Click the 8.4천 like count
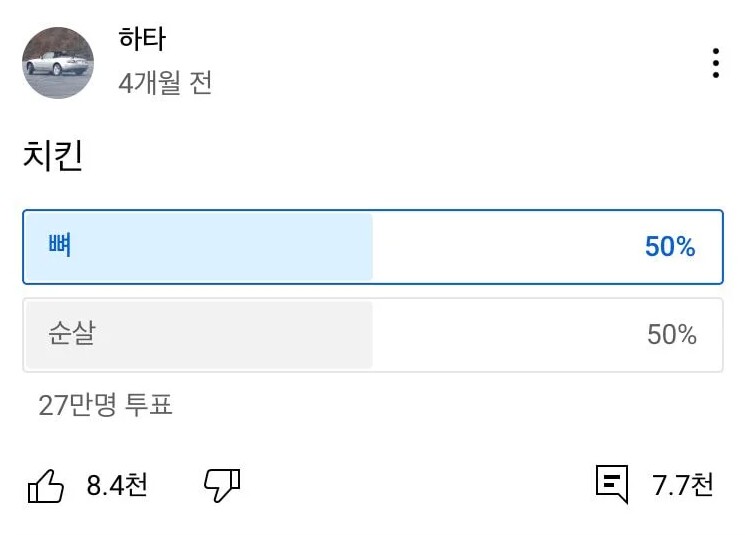The height and width of the screenshot is (535, 745). pyautogui.click(x=117, y=486)
